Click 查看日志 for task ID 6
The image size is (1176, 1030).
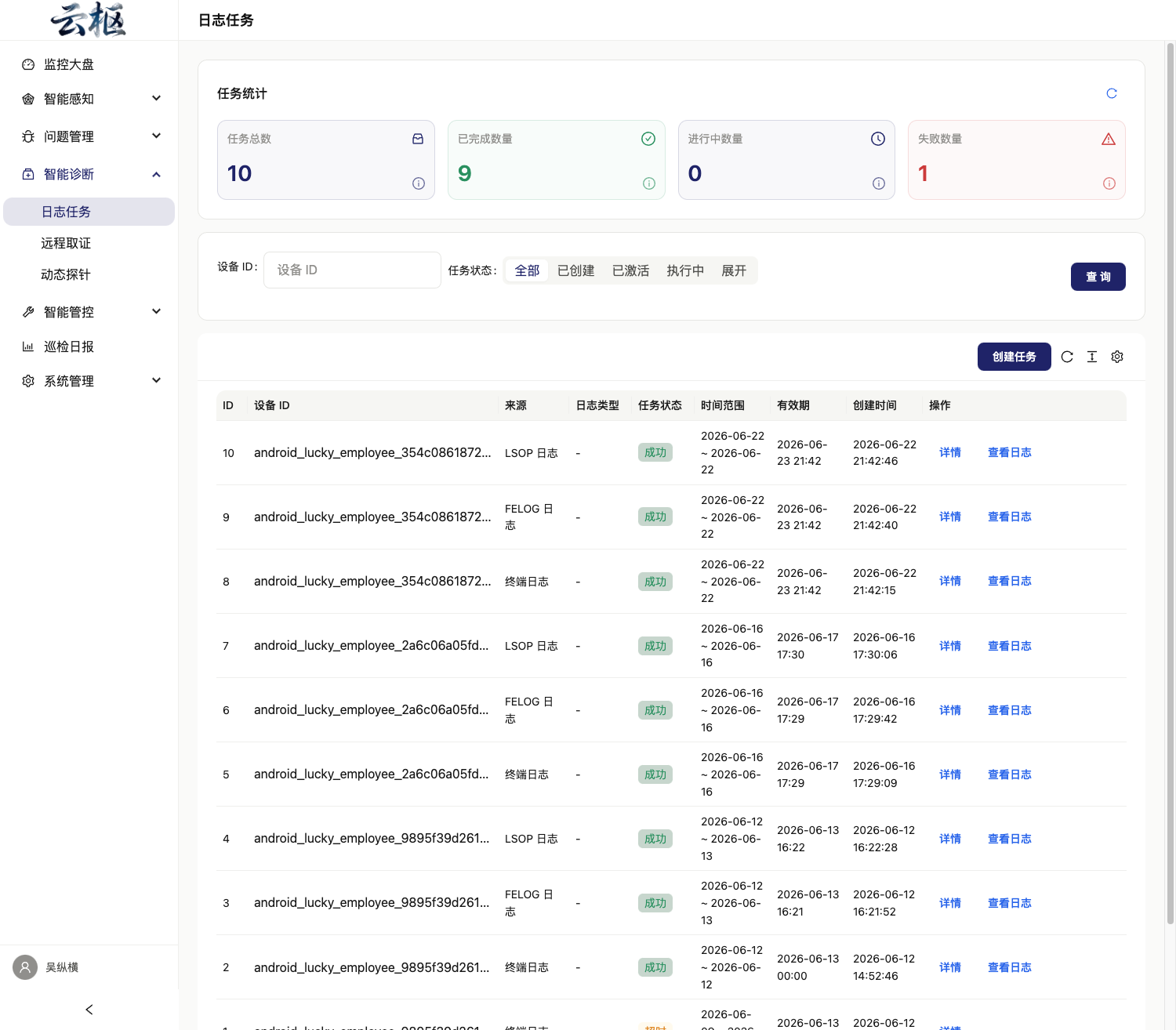pos(1010,710)
